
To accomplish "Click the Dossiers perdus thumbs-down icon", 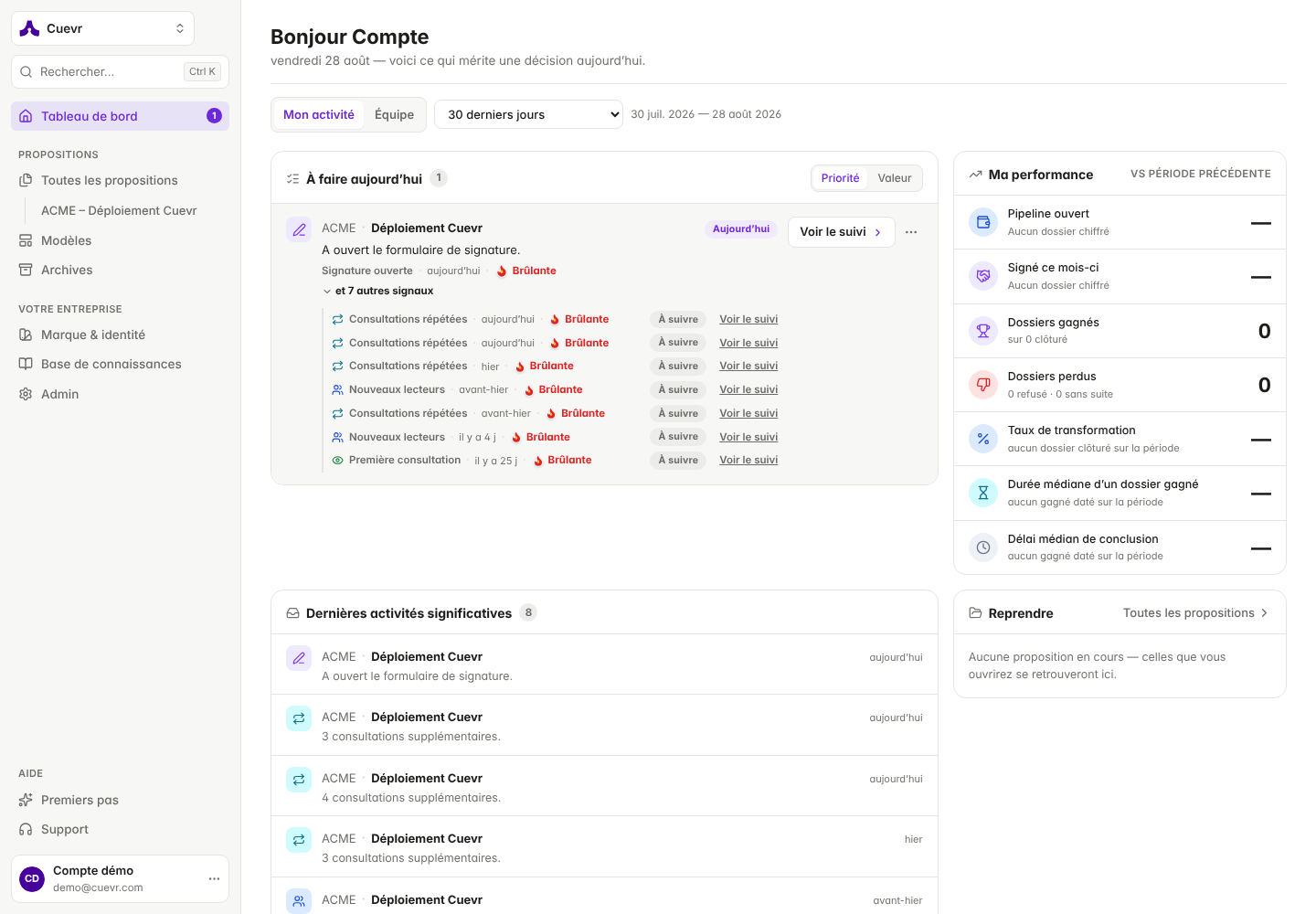I will (983, 385).
